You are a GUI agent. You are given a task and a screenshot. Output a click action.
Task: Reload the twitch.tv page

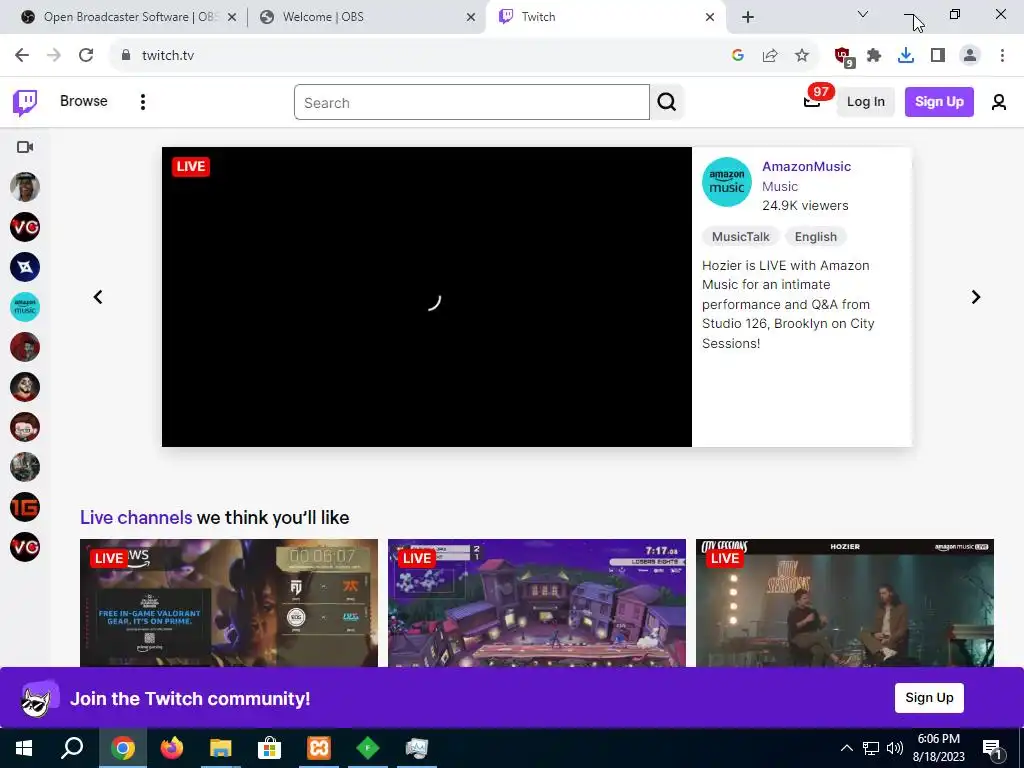[86, 55]
